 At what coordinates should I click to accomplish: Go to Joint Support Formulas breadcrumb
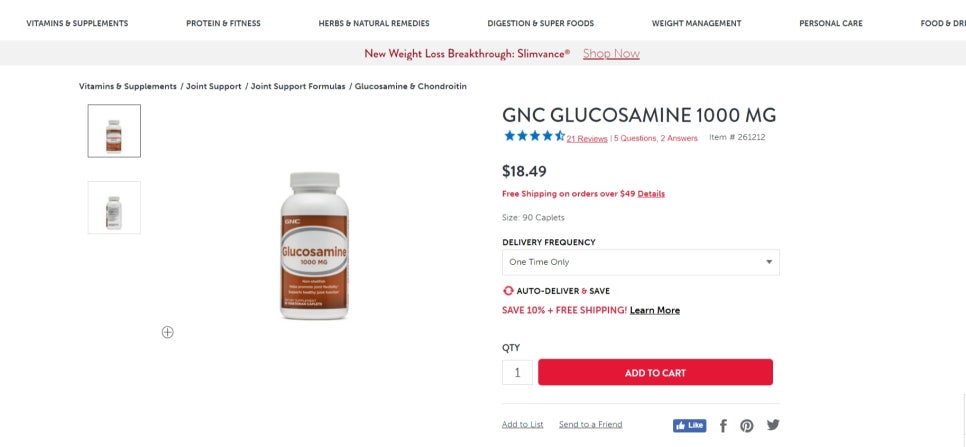coord(298,87)
